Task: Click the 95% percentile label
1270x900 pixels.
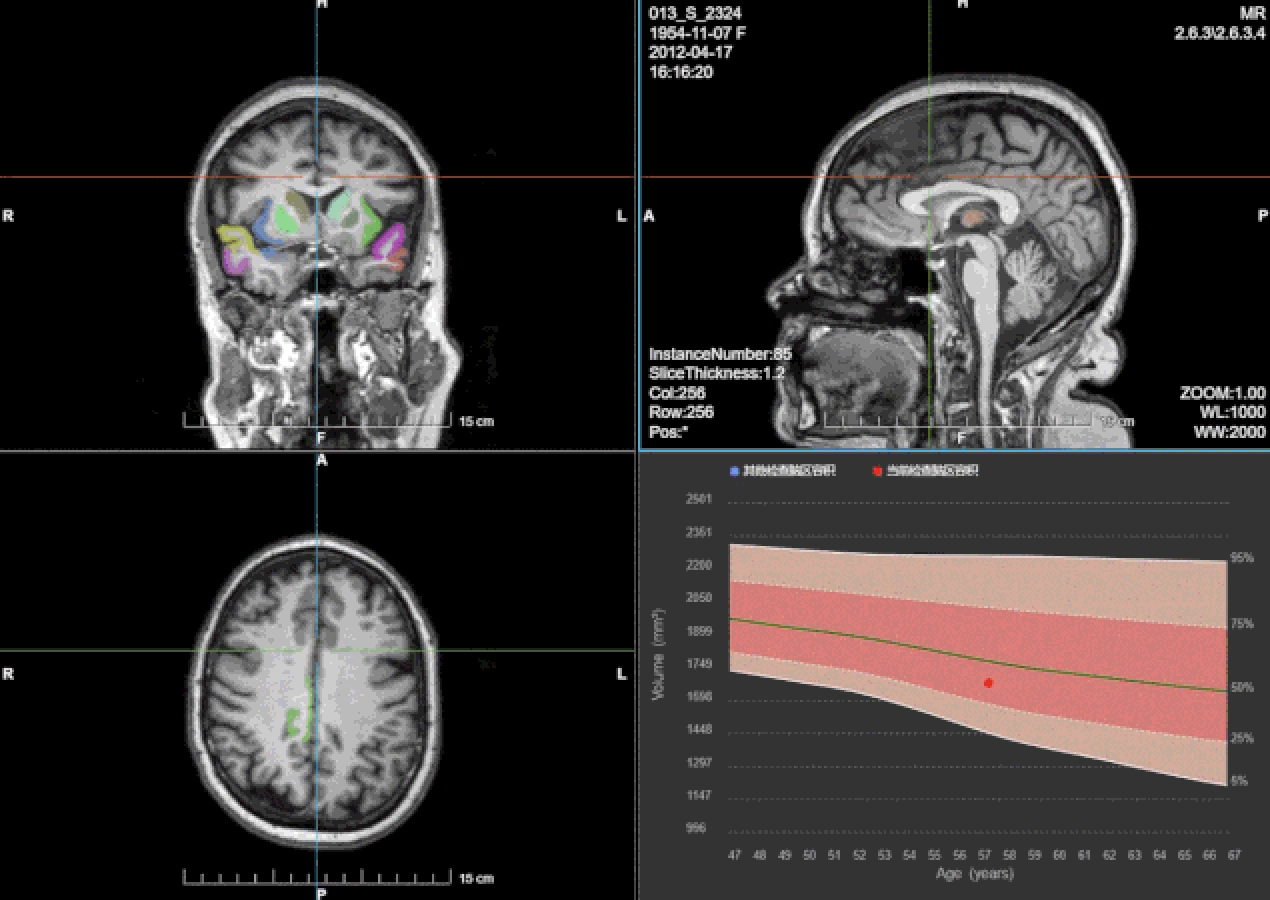Action: coord(1241,558)
